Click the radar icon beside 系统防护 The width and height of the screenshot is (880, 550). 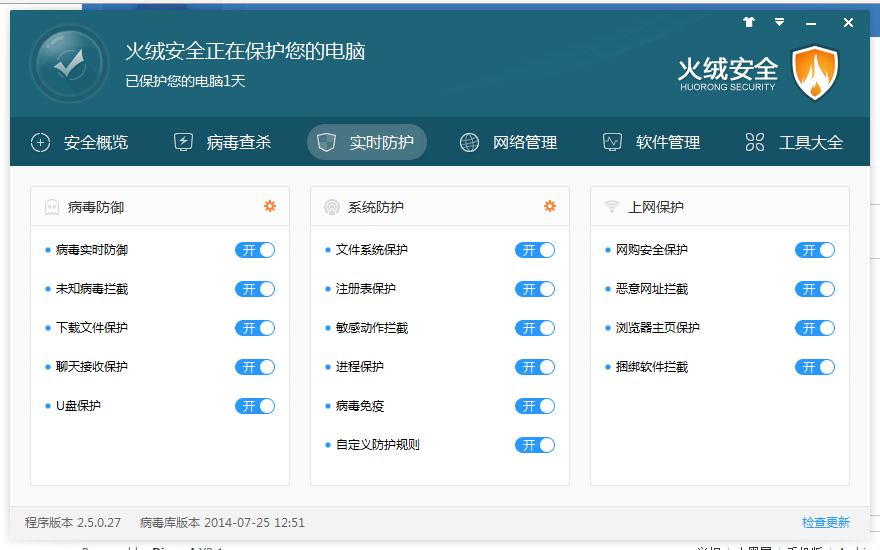pos(331,208)
